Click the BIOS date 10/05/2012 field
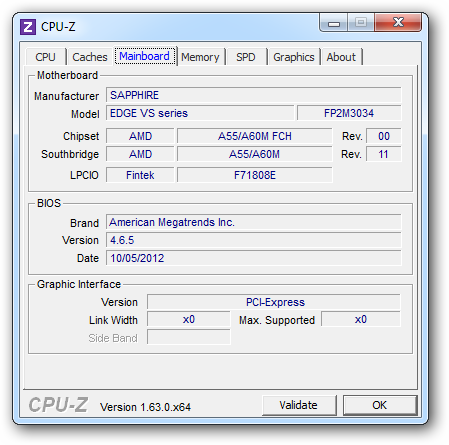This screenshot has height=445, width=449. click(254, 258)
